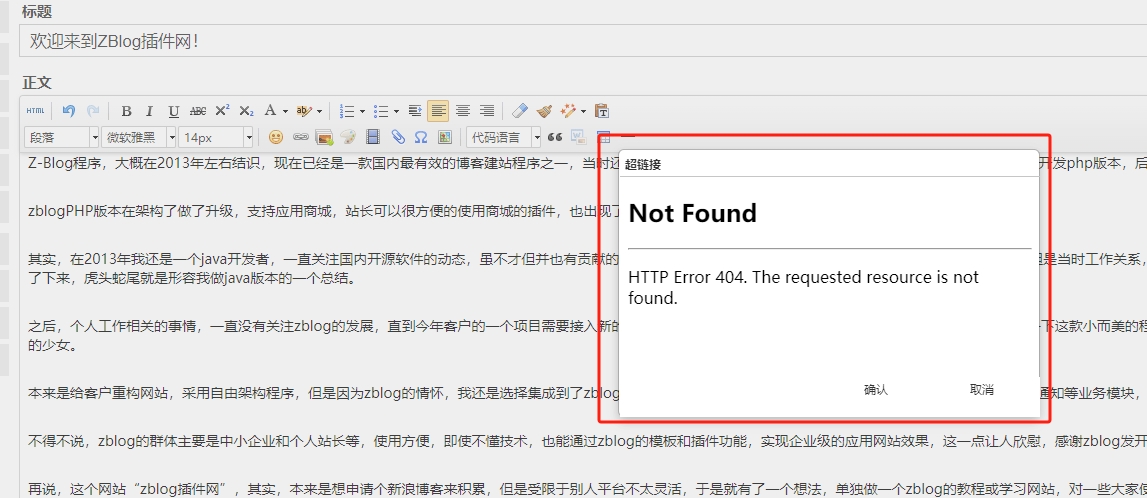Open the hyperlink chain icon
Screen dimensions: 1147x498
[300, 137]
